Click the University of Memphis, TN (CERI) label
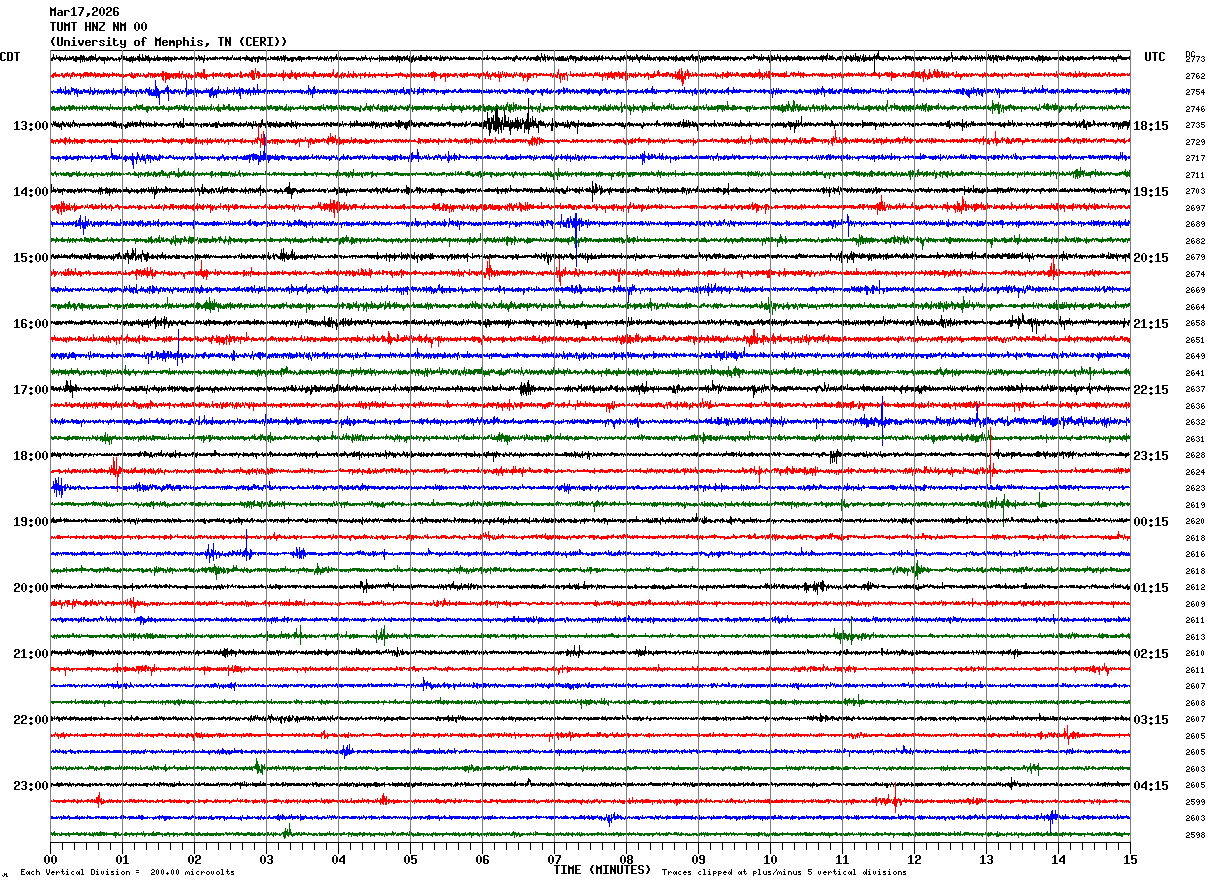 coord(168,42)
